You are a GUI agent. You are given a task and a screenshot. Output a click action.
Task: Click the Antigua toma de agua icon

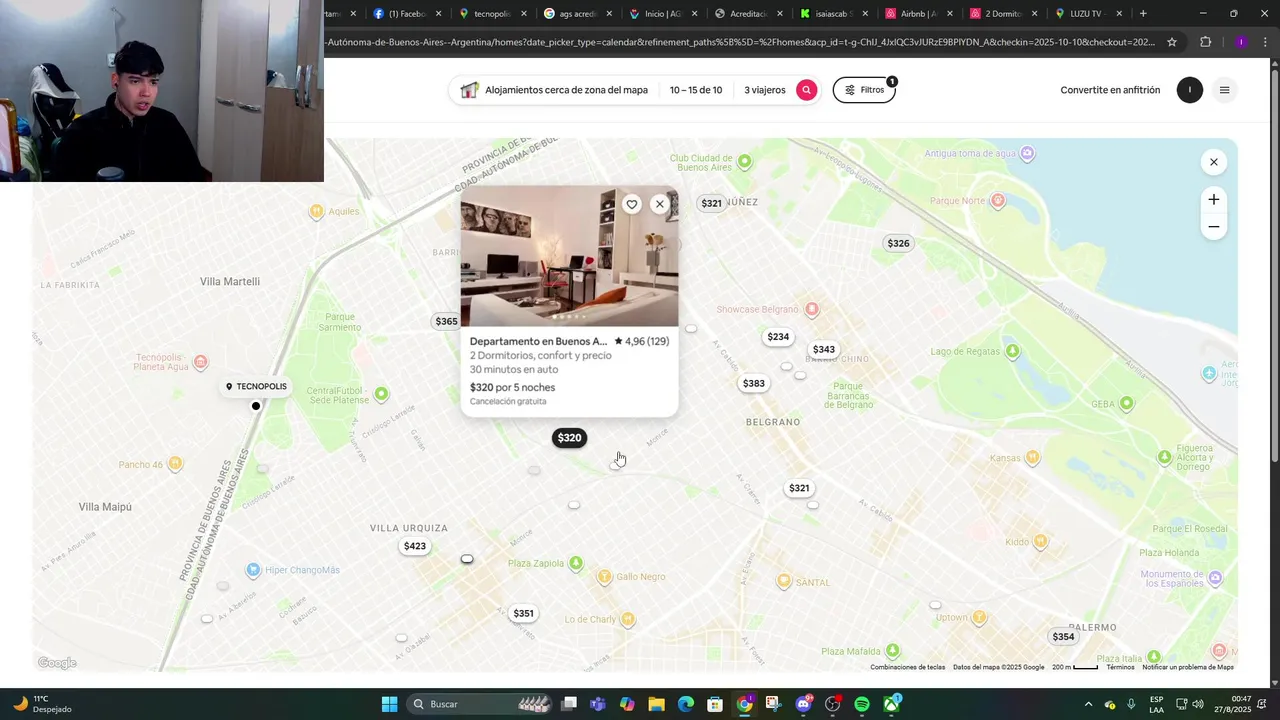(1027, 153)
